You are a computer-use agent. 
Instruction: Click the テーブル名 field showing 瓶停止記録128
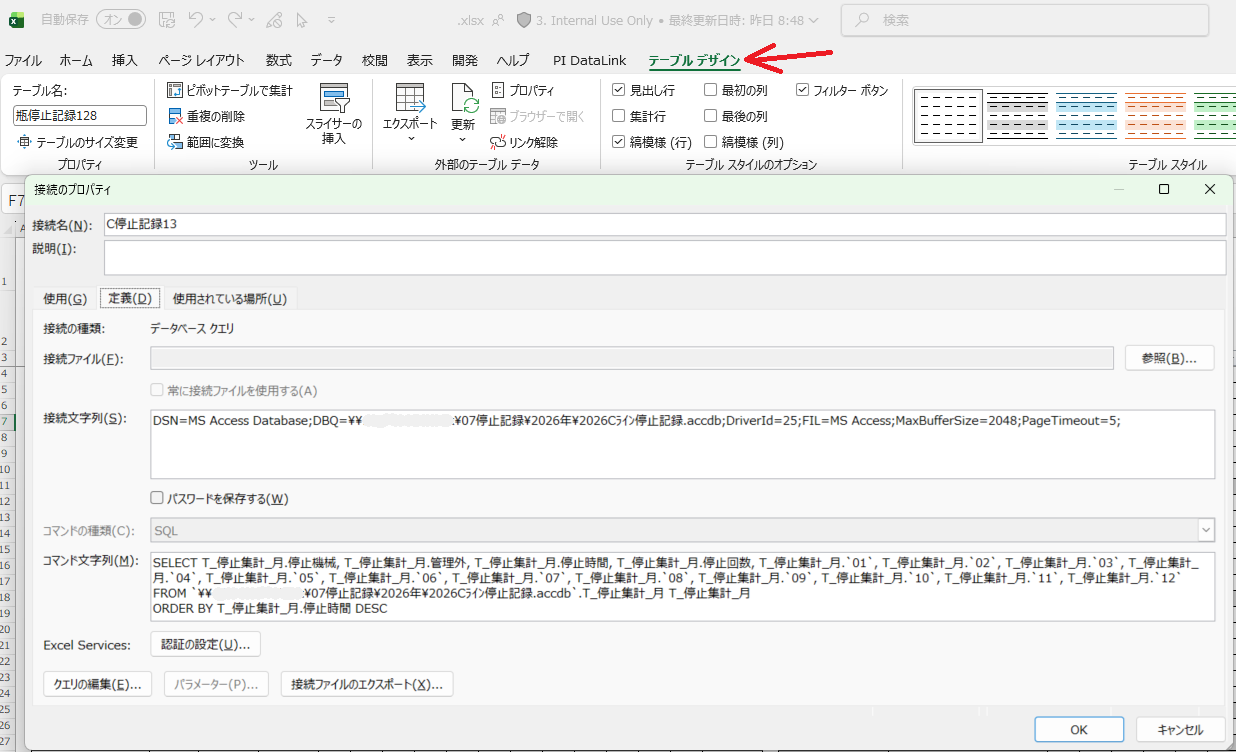click(x=80, y=115)
